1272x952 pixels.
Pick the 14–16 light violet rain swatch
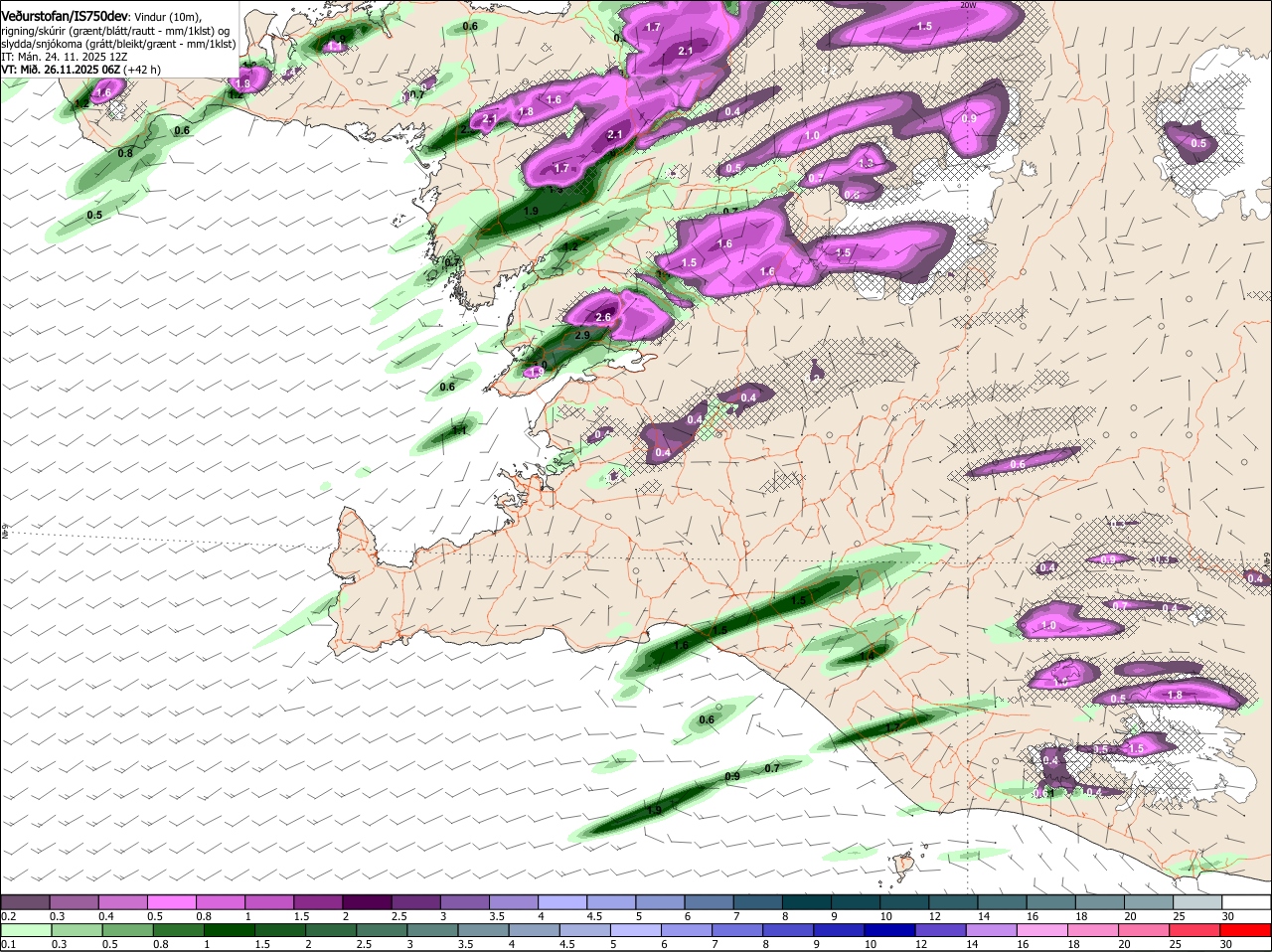pos(993,930)
